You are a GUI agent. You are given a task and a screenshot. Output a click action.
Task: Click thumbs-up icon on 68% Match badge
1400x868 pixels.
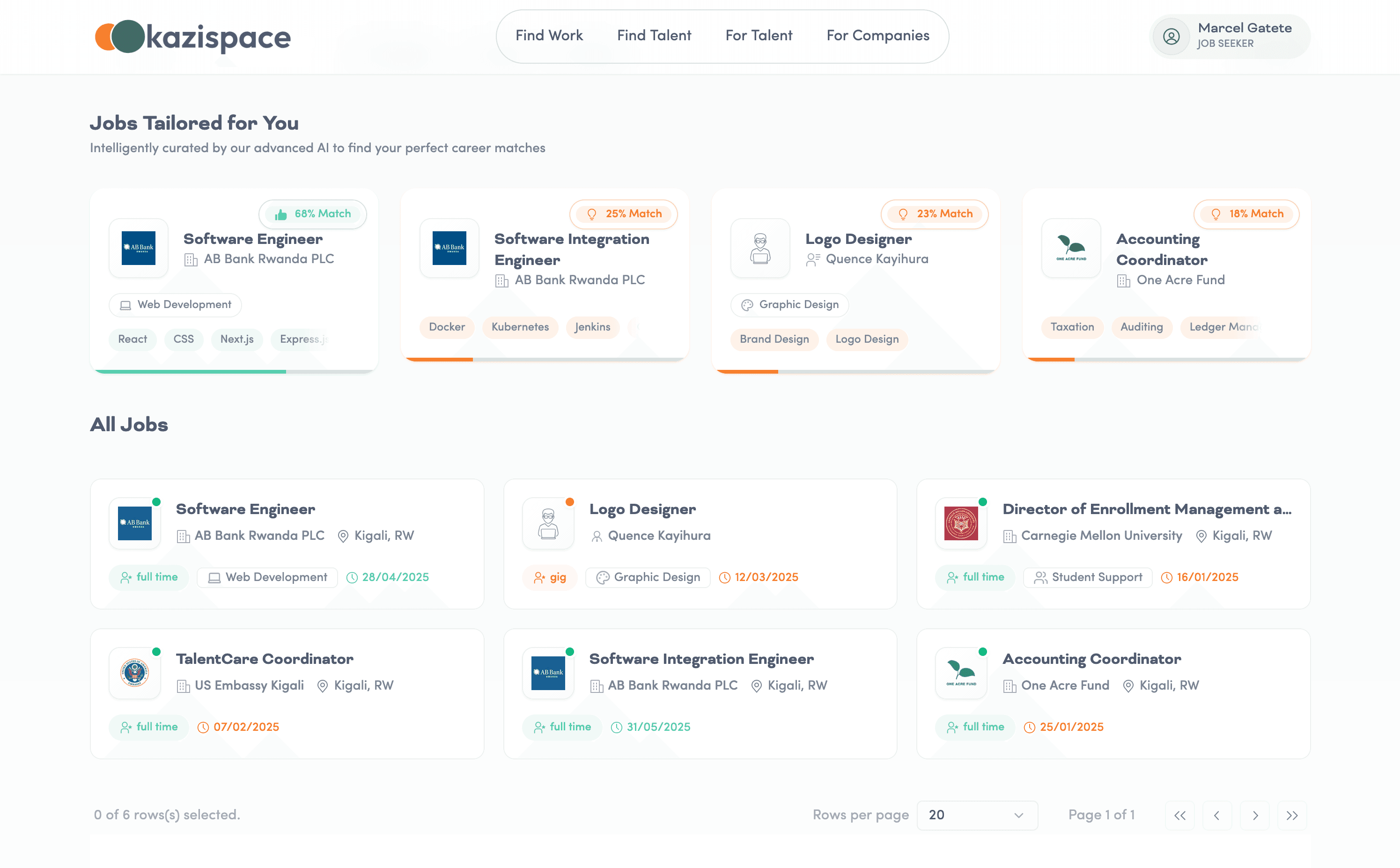[x=280, y=214]
